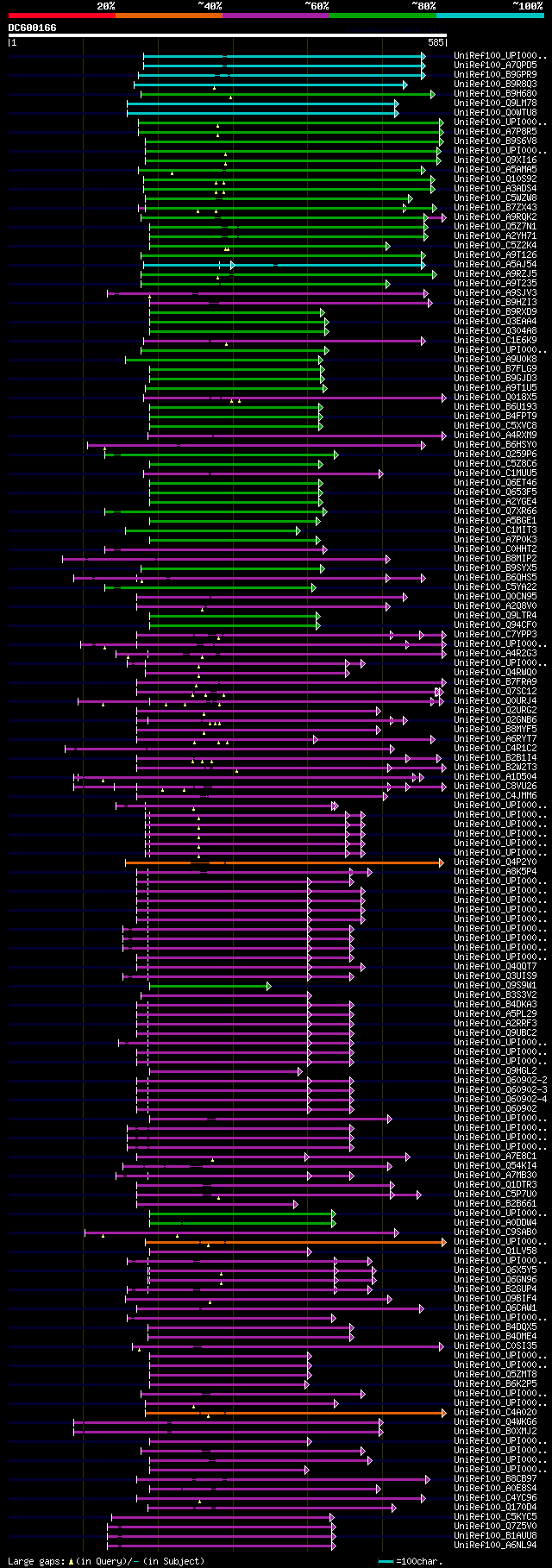
Task: Open the UniRef100_Q9UBC2 hit
Action: click(495, 1033)
